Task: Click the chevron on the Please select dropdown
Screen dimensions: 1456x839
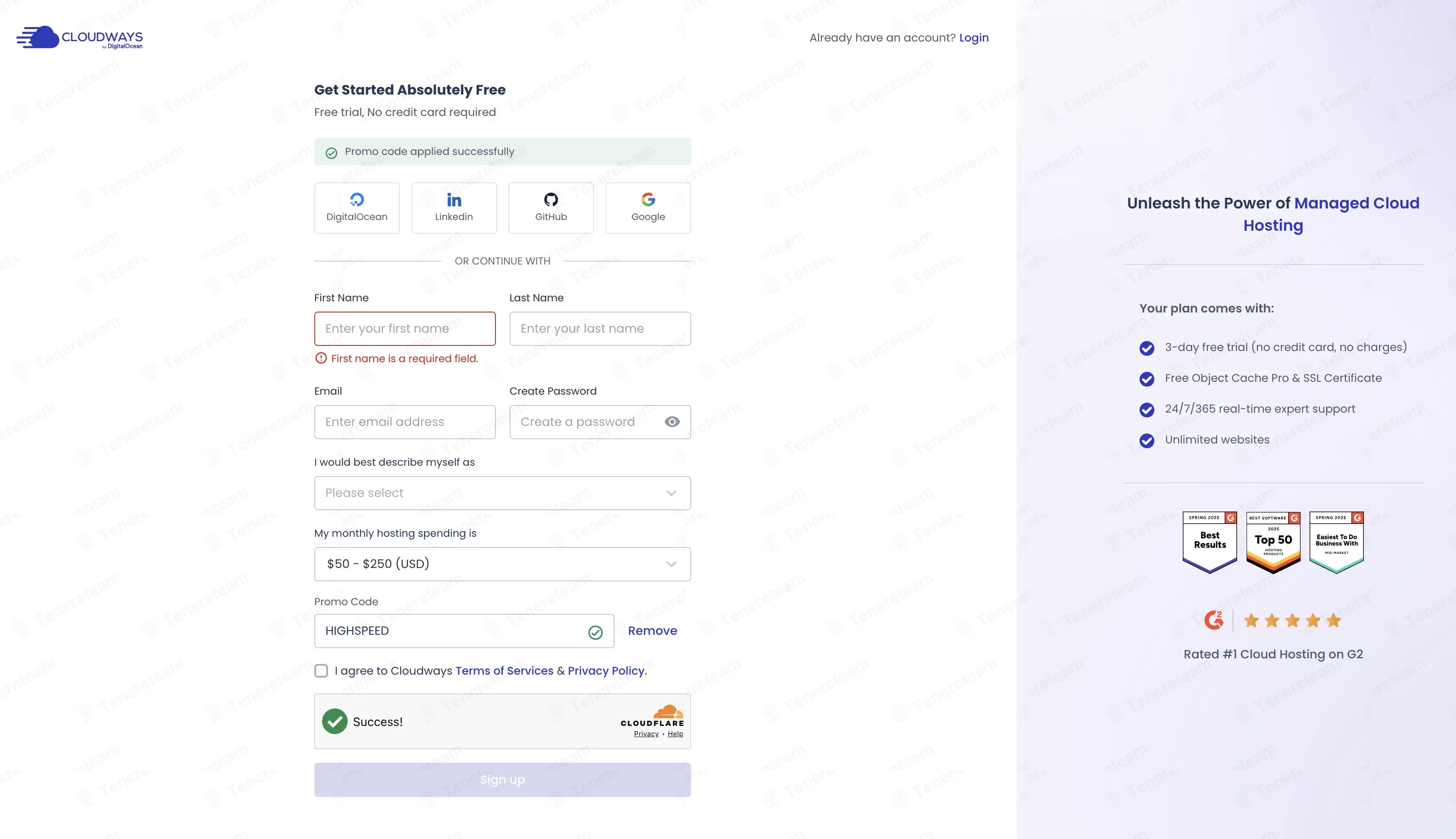Action: click(671, 493)
